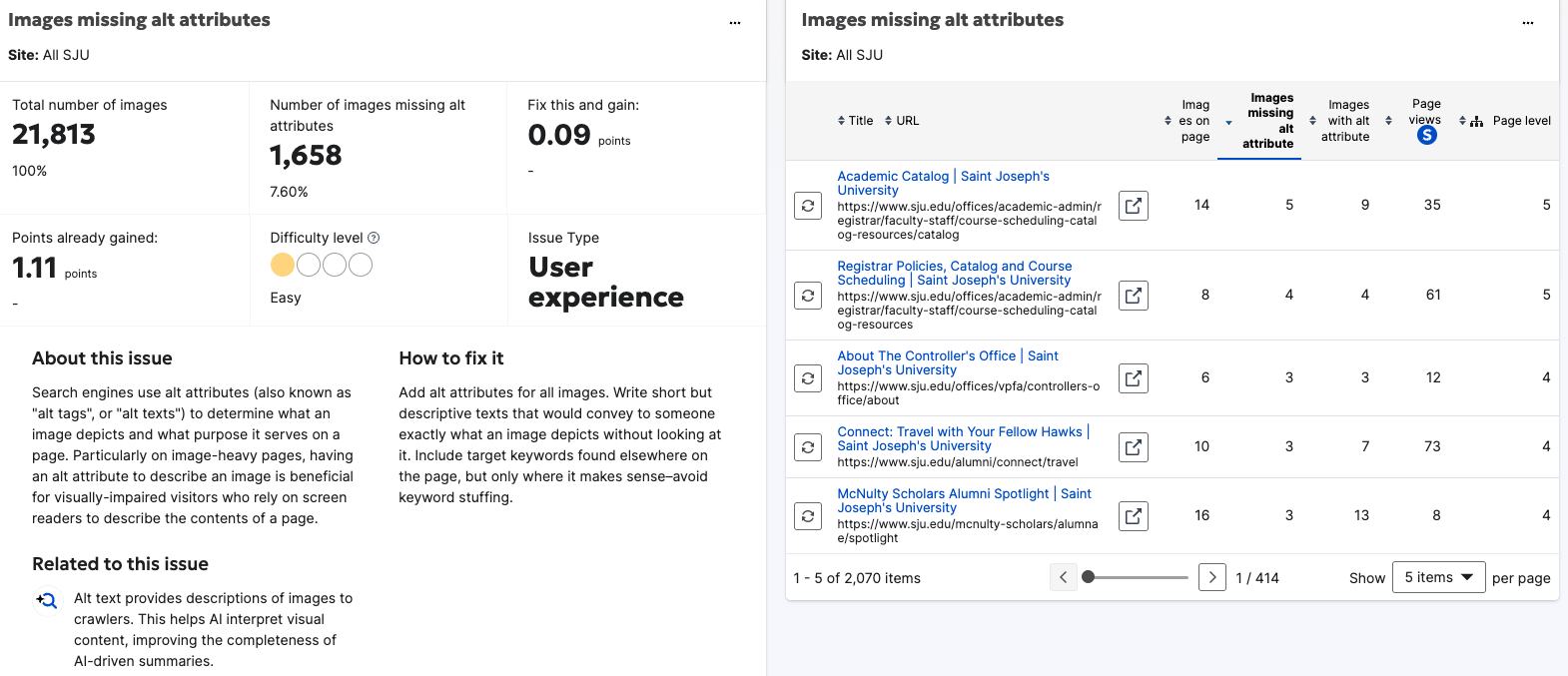1568x676 pixels.
Task: Click the 1 / 414 page indicator
Action: click(x=1257, y=578)
